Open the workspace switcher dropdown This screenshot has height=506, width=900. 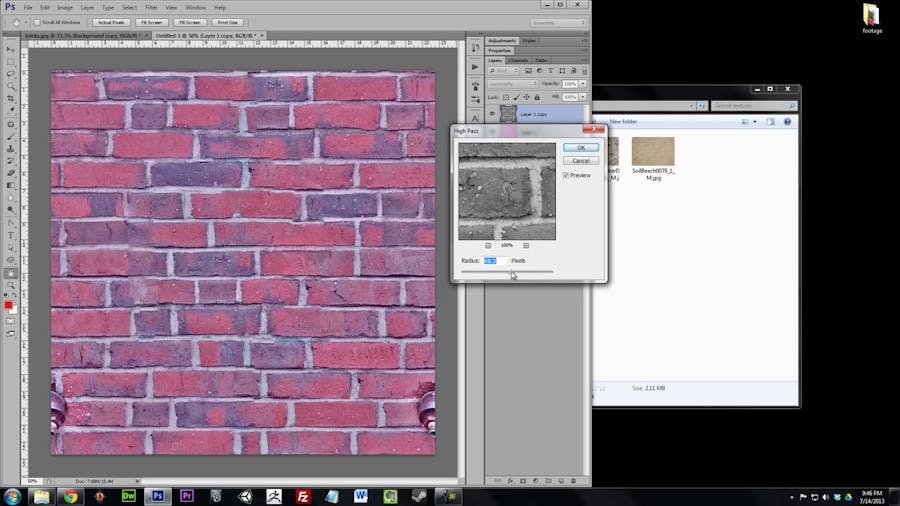click(x=558, y=22)
